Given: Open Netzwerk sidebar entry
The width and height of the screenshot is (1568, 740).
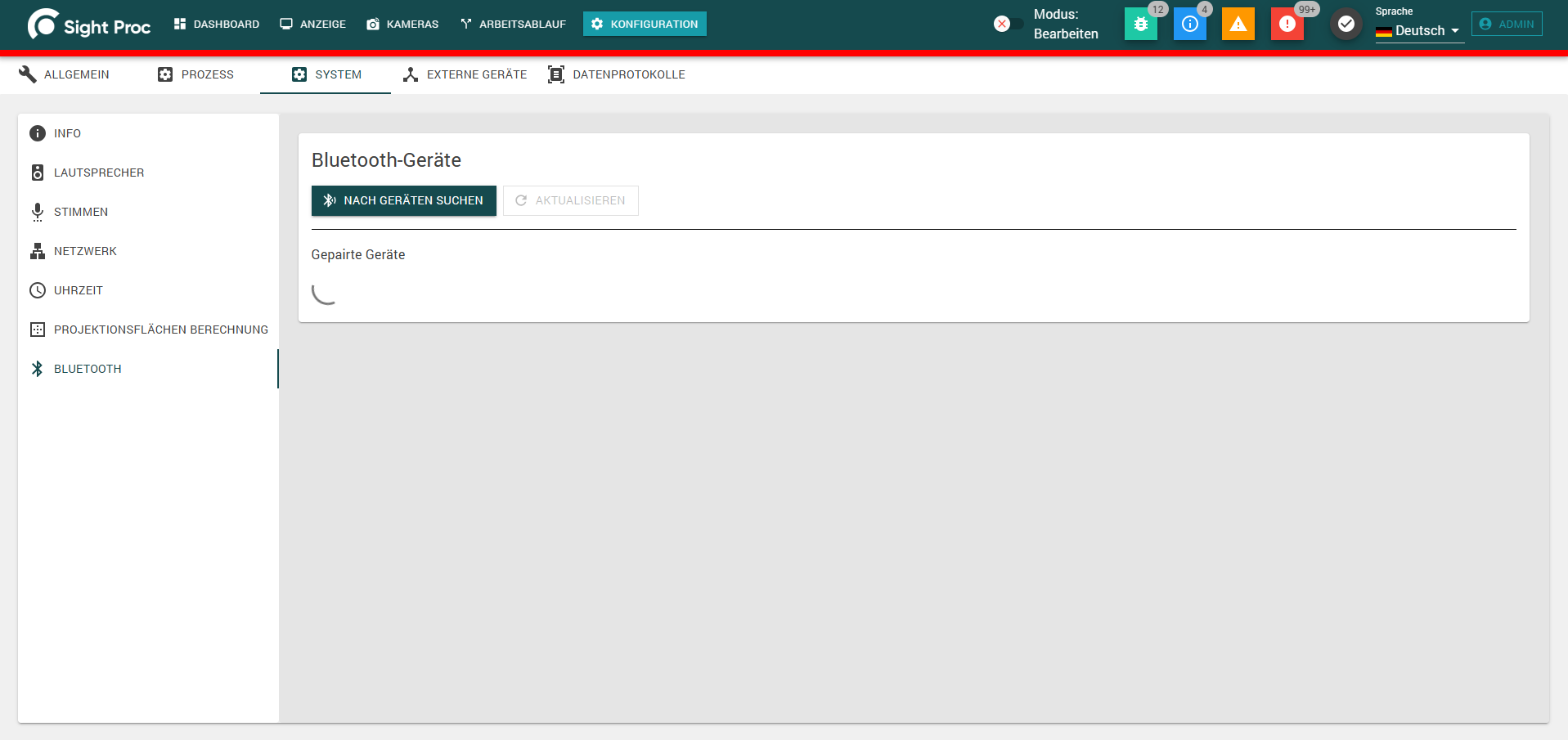Looking at the screenshot, I should 148,251.
